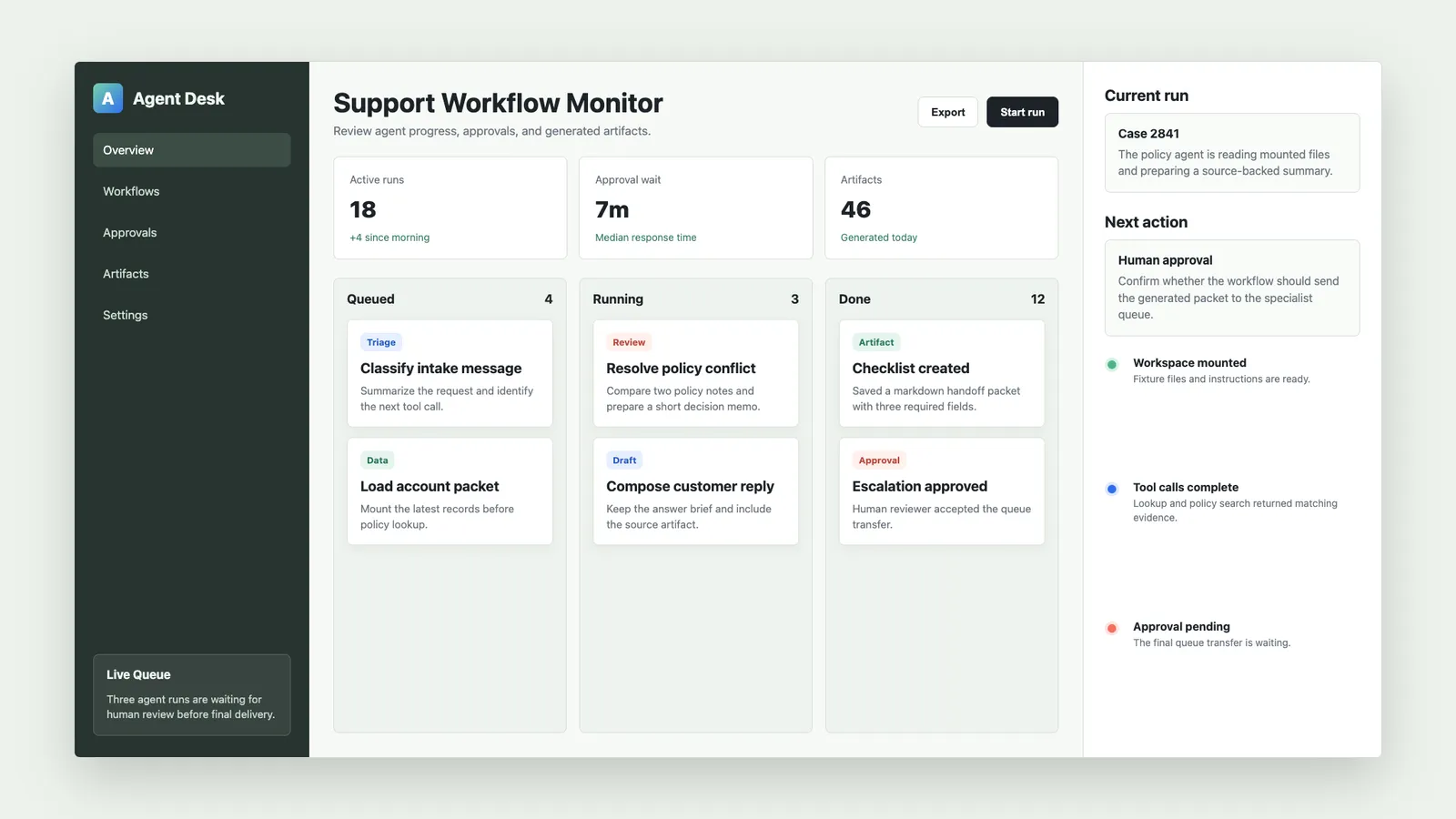1456x819 pixels.
Task: Click the Support Workflow Monitor heading
Action: pyautogui.click(x=498, y=103)
